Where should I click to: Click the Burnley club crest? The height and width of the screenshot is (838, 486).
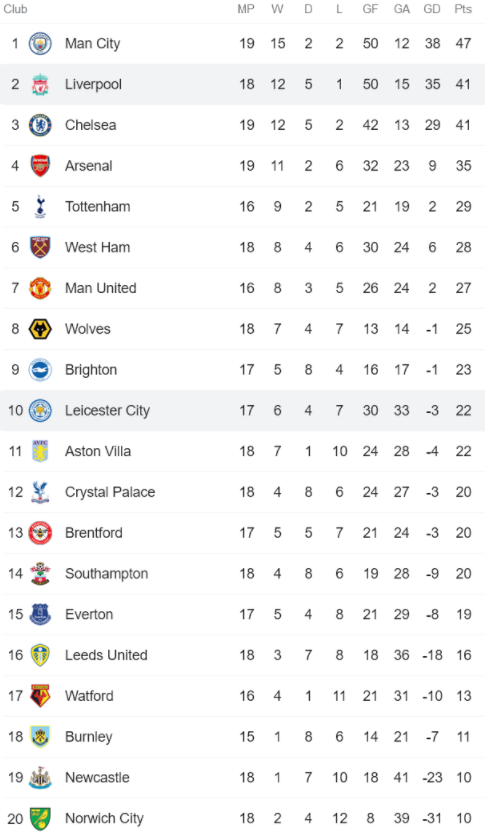click(40, 736)
